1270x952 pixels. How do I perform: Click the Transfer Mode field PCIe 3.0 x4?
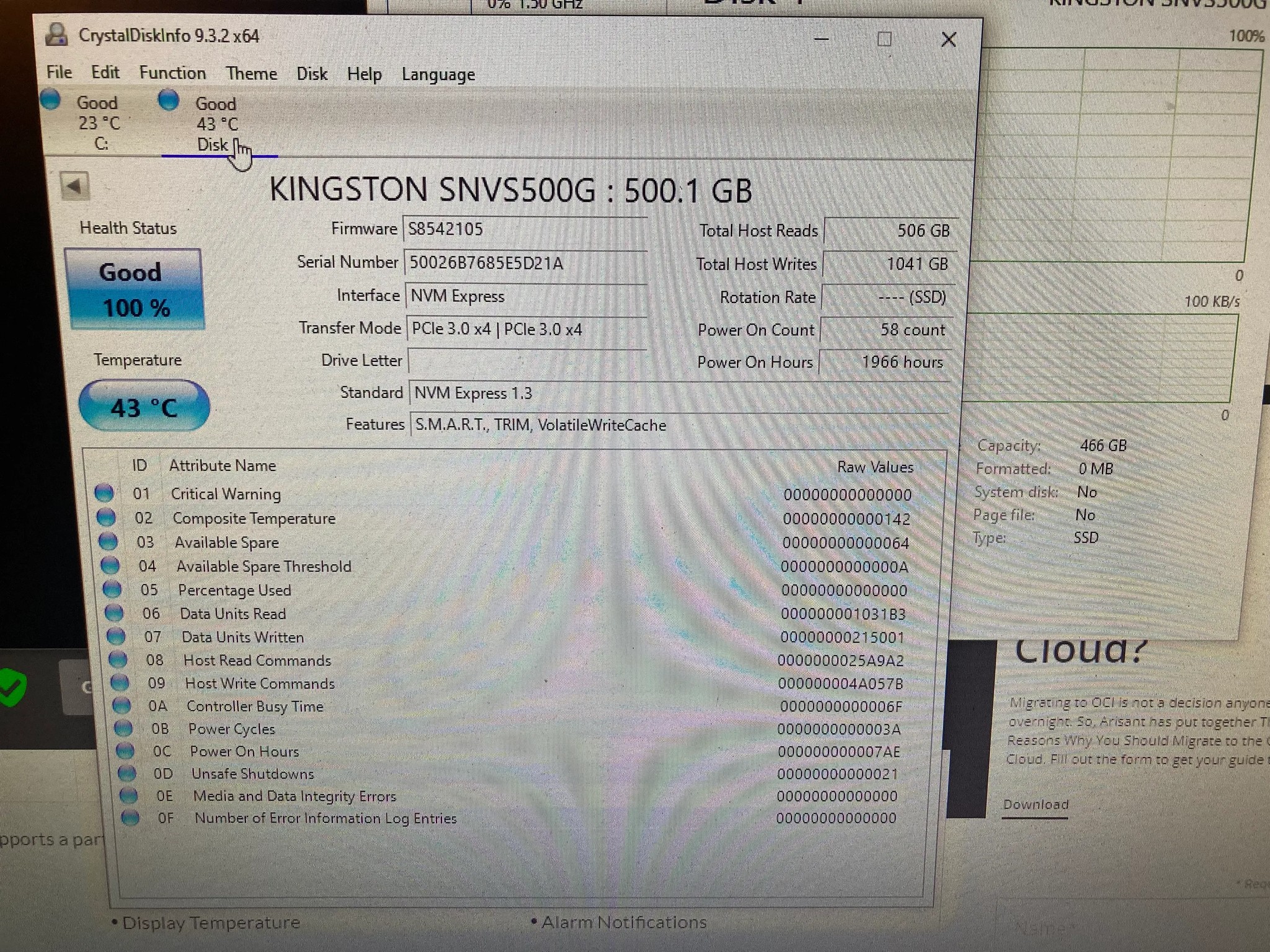(526, 329)
